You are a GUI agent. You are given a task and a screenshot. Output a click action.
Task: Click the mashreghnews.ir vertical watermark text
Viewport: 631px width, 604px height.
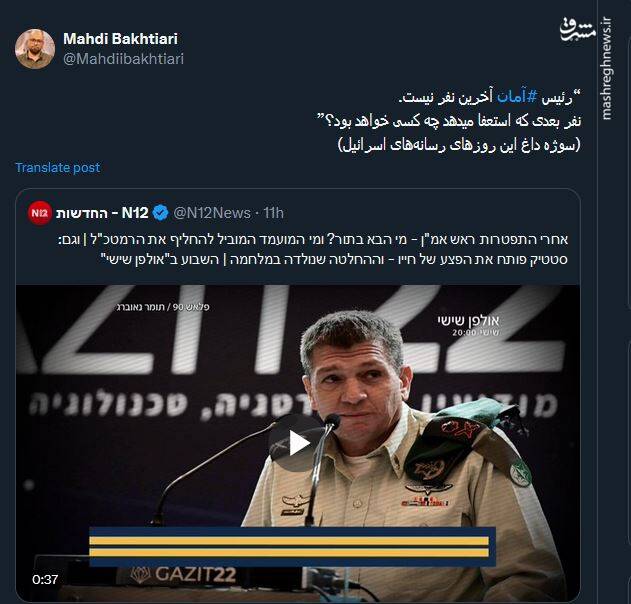click(607, 68)
